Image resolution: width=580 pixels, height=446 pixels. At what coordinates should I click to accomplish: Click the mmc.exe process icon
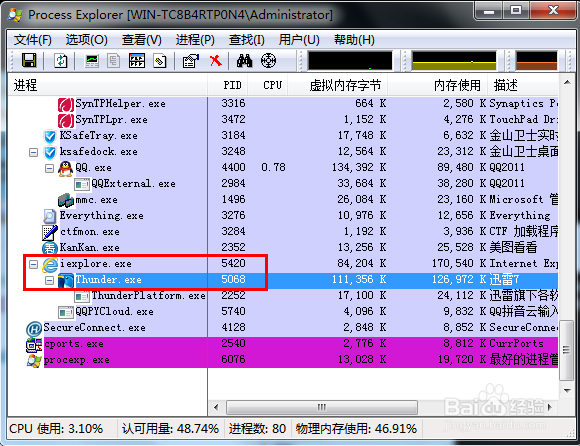(x=66, y=200)
